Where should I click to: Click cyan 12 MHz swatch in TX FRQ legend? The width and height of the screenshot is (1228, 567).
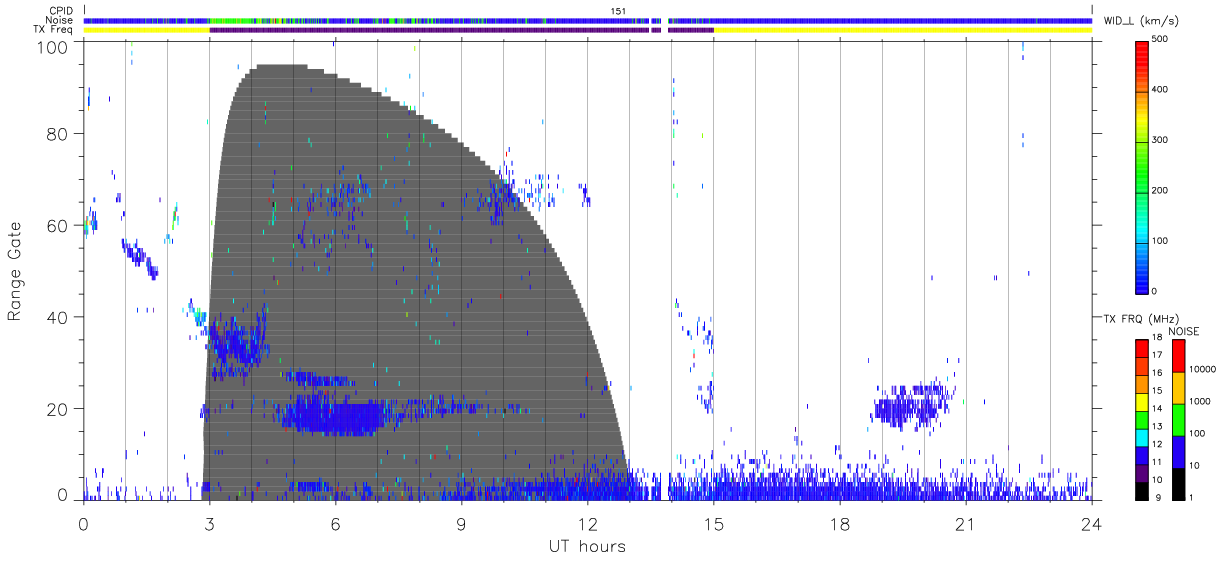pos(1141,438)
